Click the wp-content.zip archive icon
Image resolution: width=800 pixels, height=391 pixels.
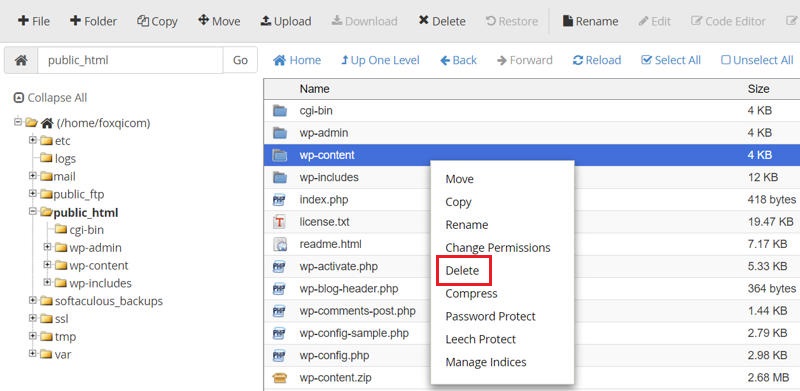coord(280,378)
